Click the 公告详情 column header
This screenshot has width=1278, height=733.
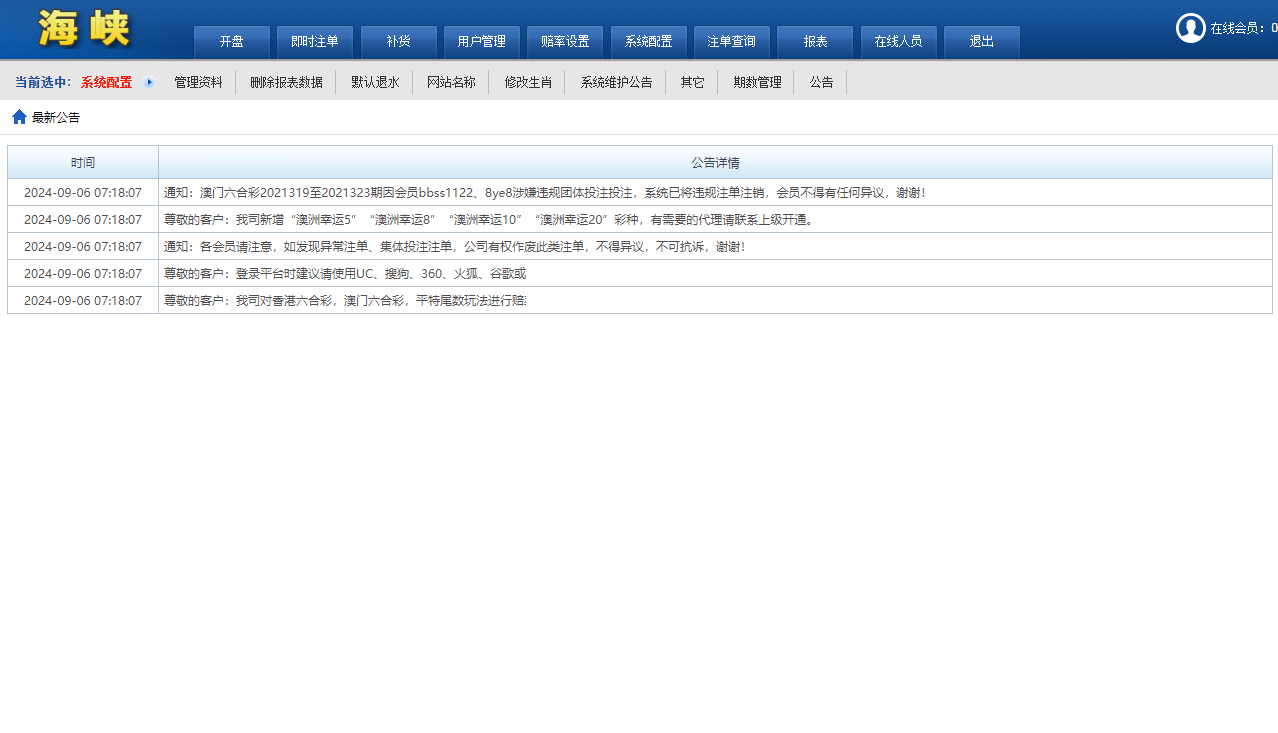[715, 162]
